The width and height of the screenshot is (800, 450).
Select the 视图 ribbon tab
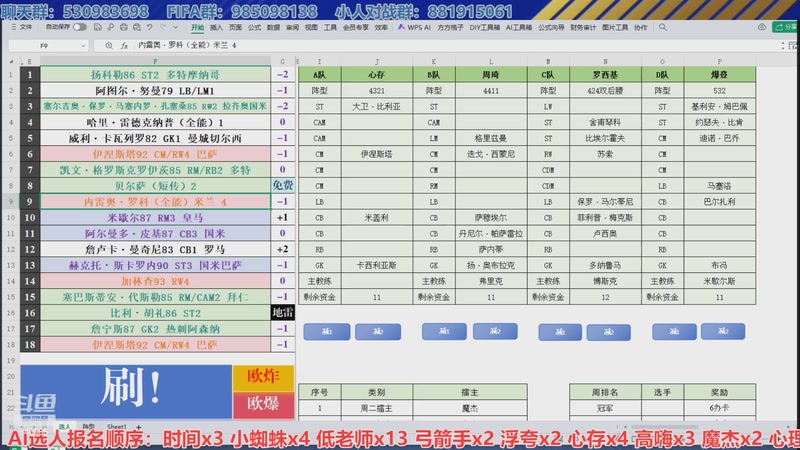click(x=311, y=28)
